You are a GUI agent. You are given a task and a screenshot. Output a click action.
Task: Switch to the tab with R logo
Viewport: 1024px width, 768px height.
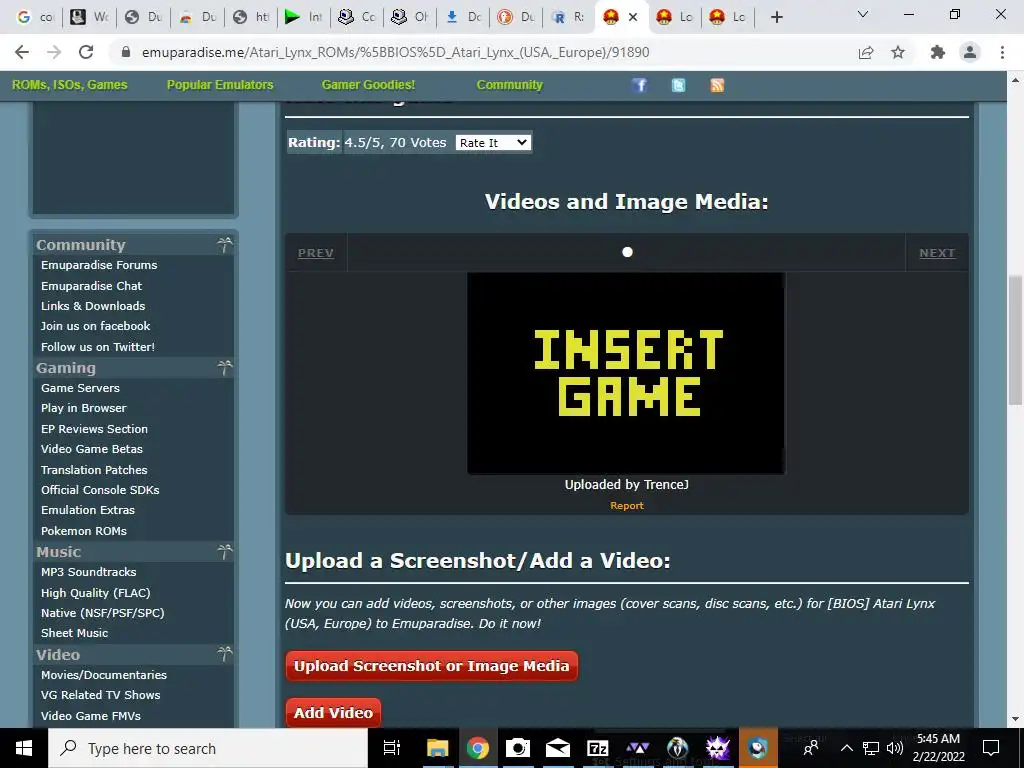point(568,17)
